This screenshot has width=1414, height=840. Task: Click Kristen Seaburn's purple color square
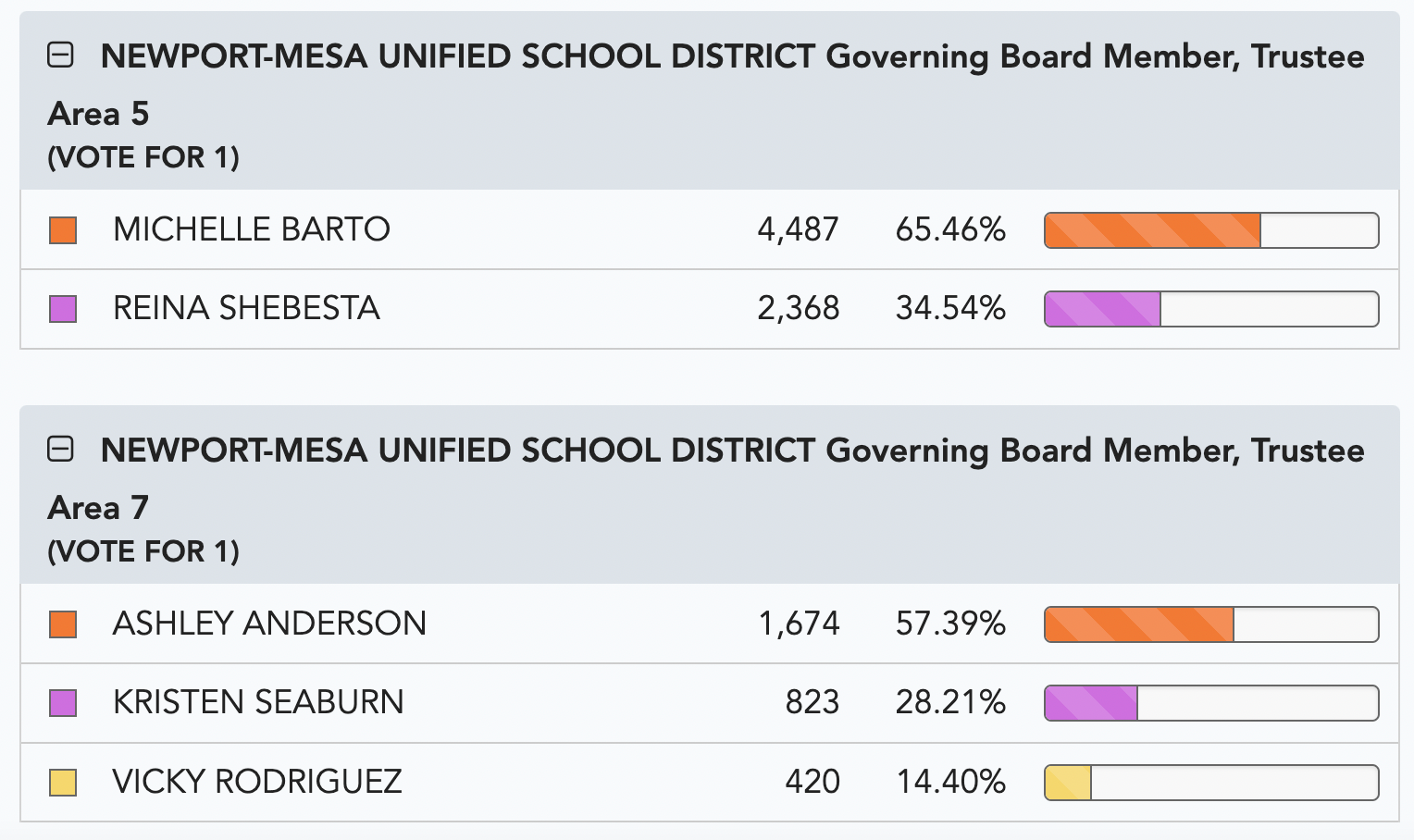[x=63, y=703]
